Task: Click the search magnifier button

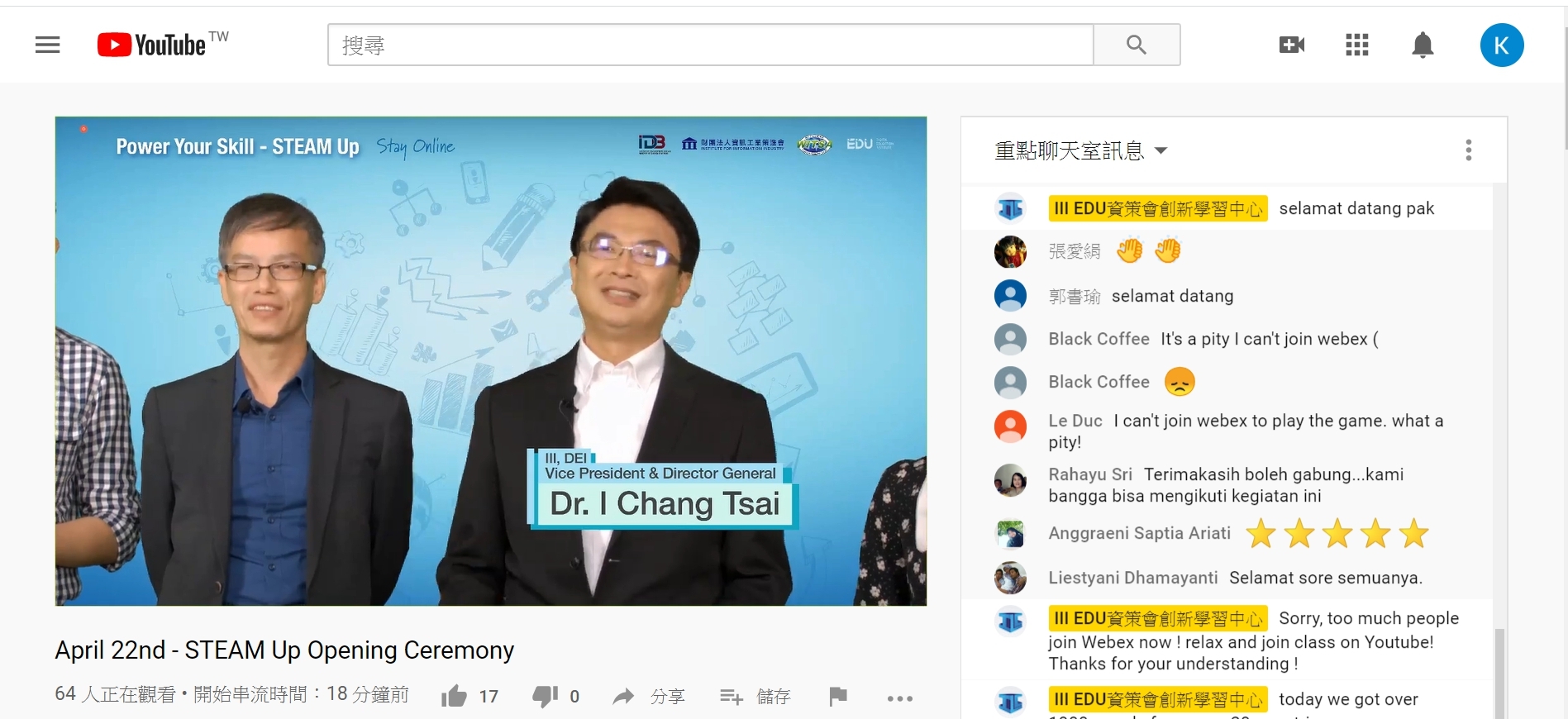Action: pyautogui.click(x=1137, y=45)
